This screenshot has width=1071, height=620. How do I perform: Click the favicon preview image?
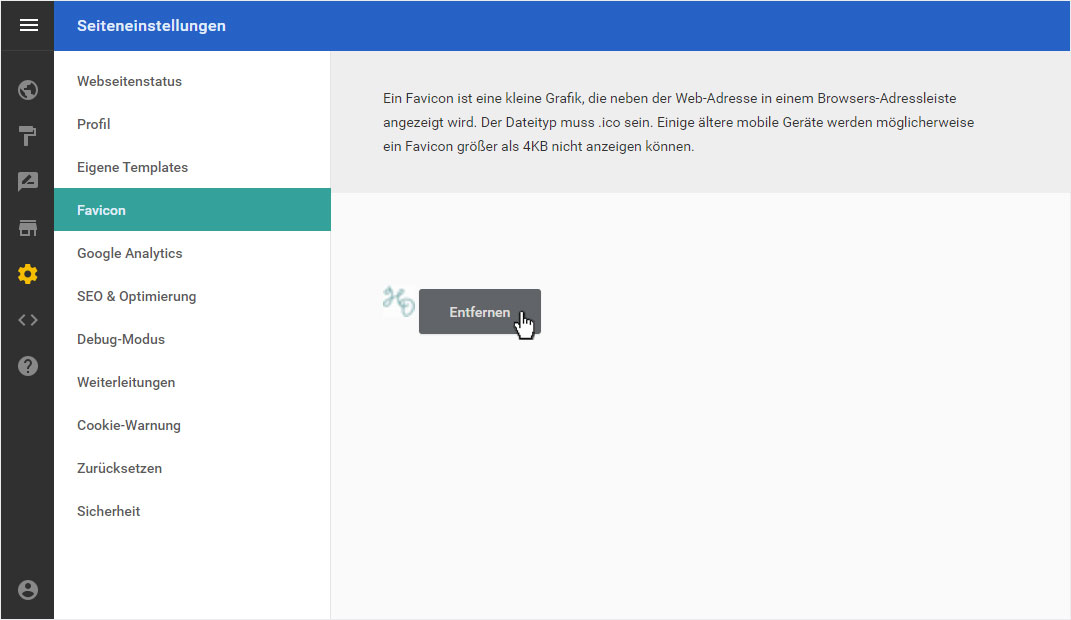(x=398, y=301)
